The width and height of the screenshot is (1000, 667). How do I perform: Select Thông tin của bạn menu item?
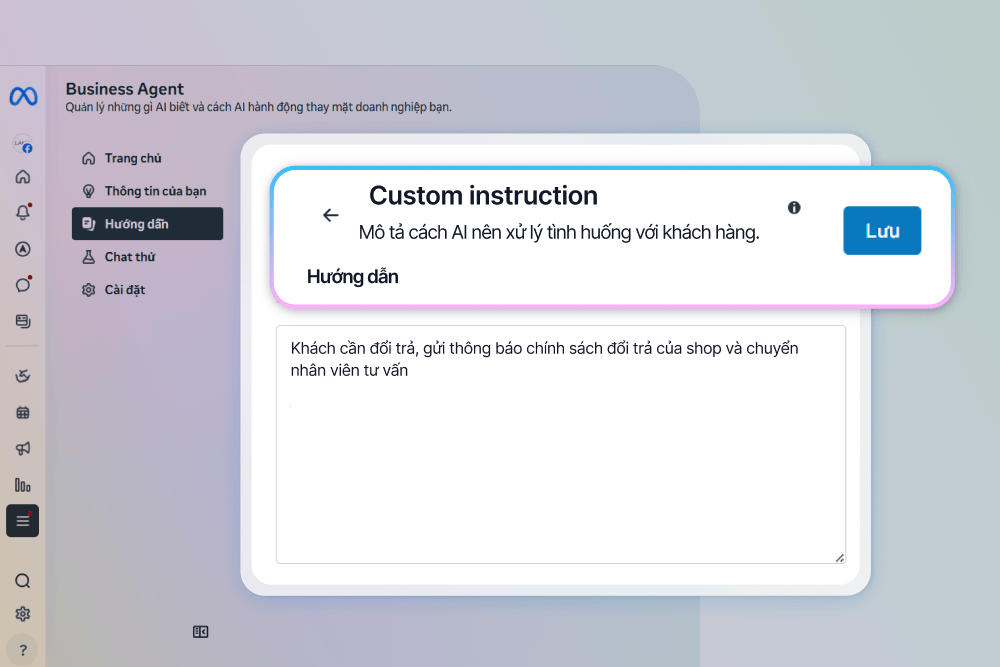(x=147, y=191)
